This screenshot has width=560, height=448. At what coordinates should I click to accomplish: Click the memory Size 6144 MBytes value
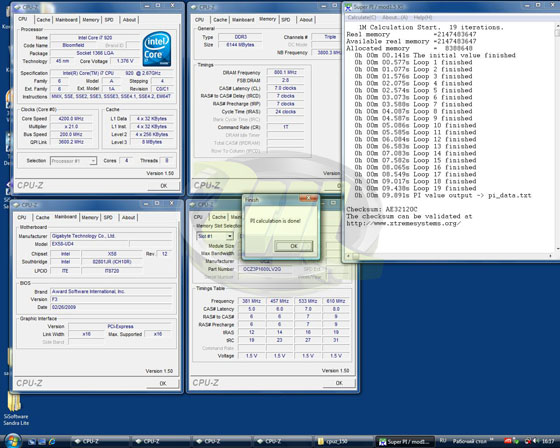[240, 45]
